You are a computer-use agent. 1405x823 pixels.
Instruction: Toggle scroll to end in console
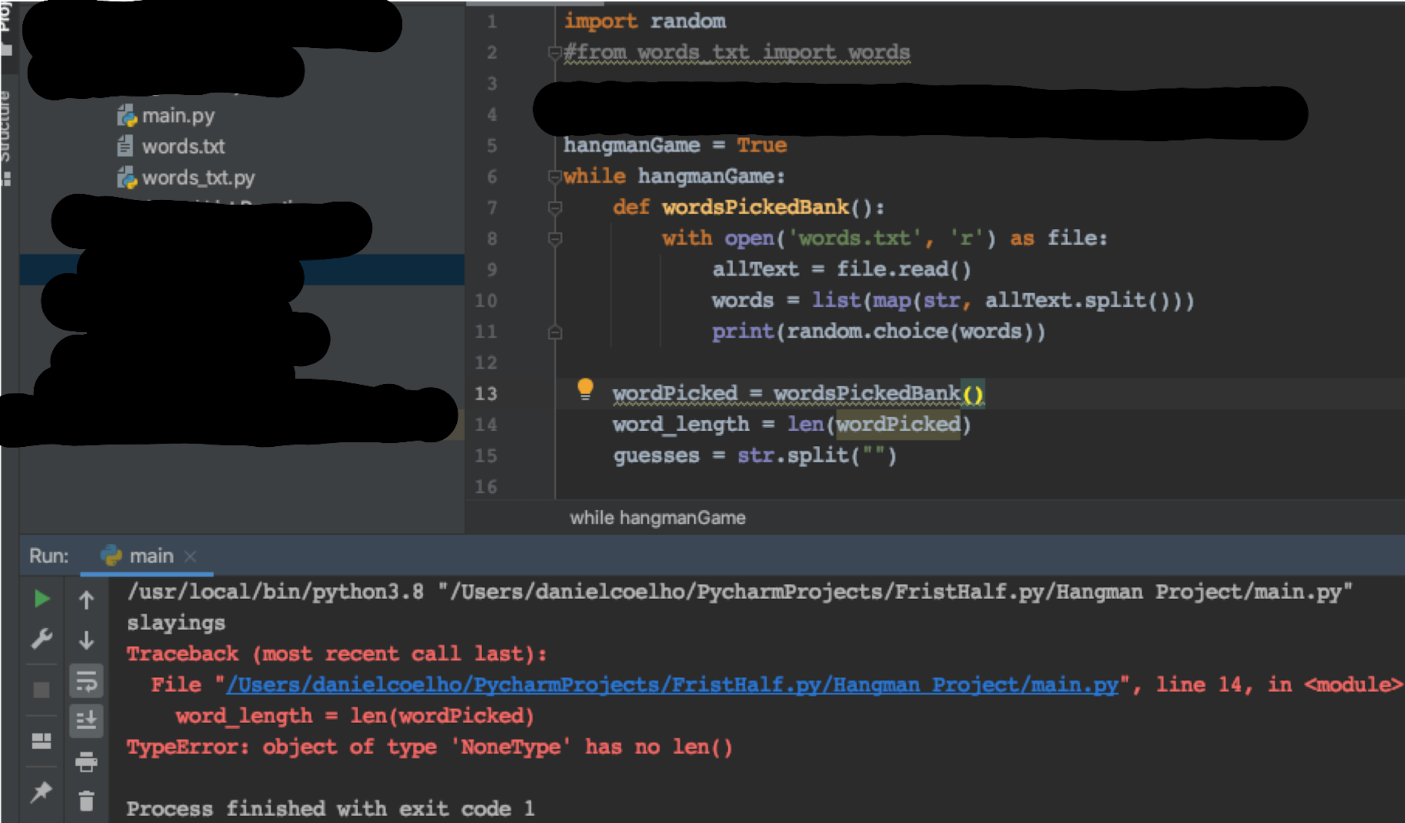(86, 720)
